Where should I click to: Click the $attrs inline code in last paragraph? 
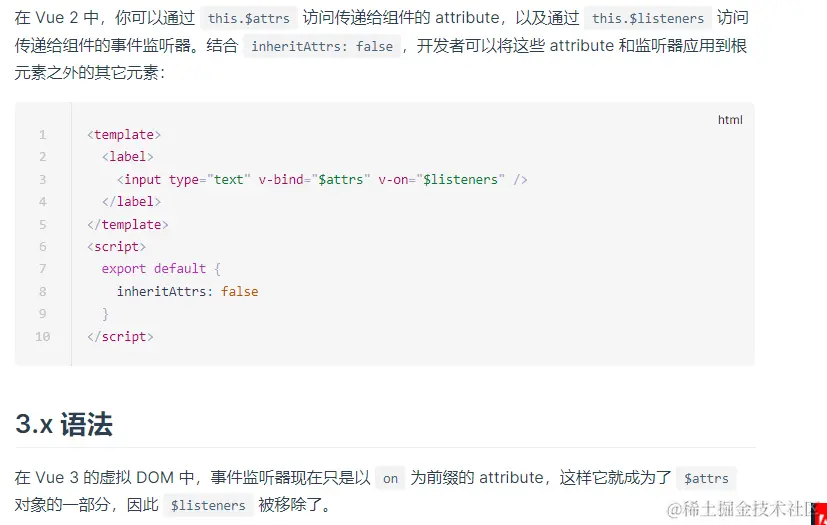pos(706,479)
